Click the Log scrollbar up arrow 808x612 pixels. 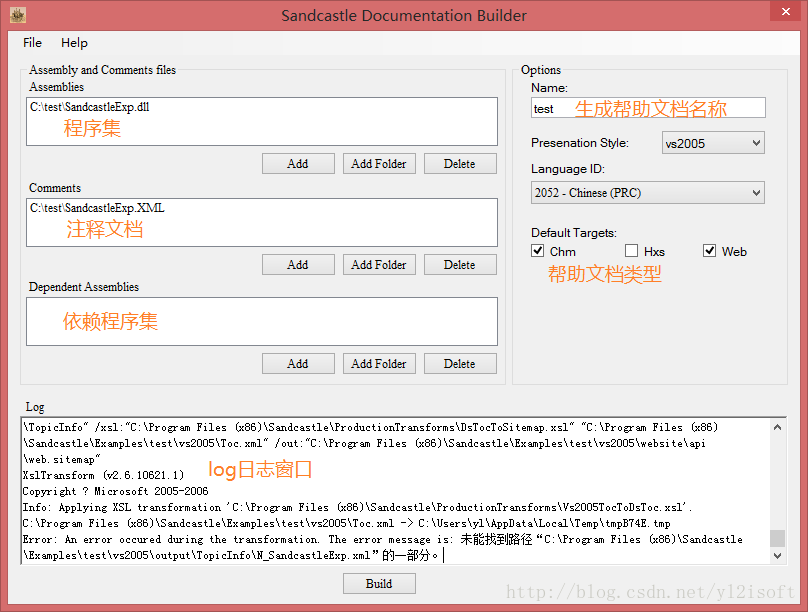pyautogui.click(x=778, y=427)
